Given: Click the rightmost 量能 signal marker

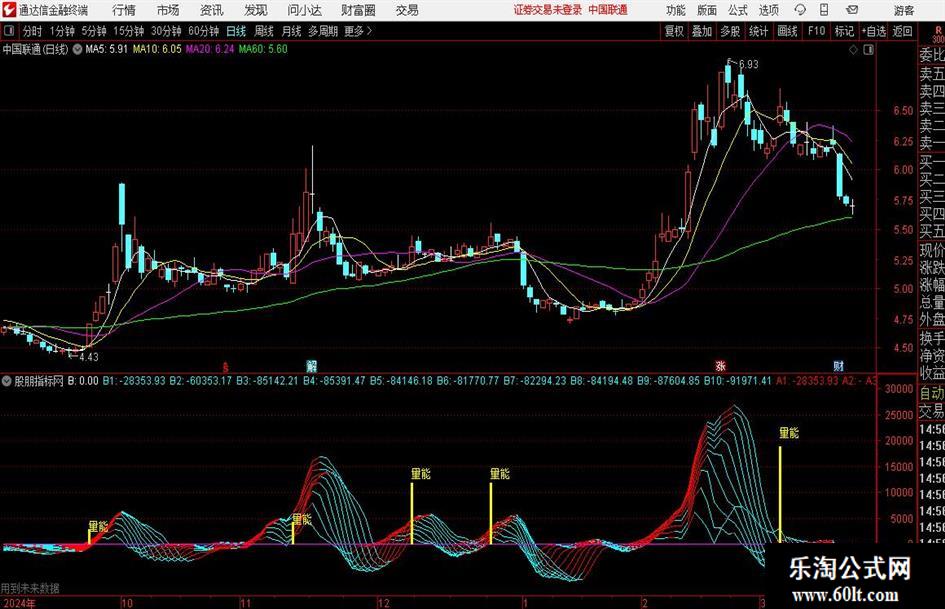Looking at the screenshot, I should 789,433.
